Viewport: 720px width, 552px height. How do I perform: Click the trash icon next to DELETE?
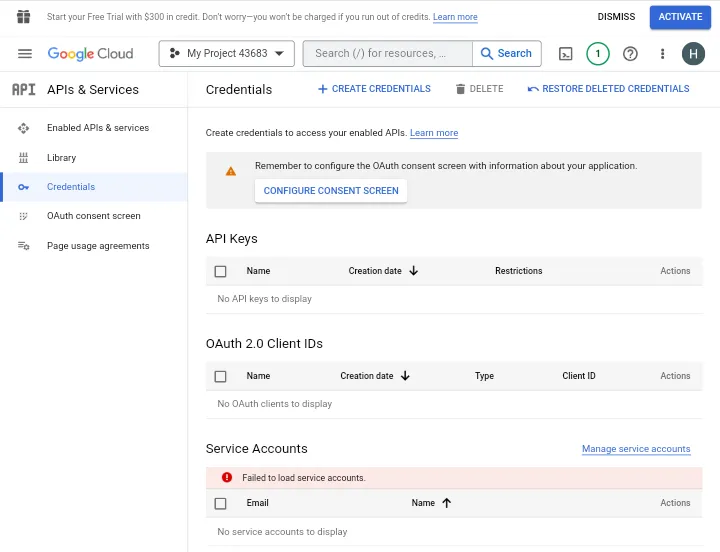460,89
